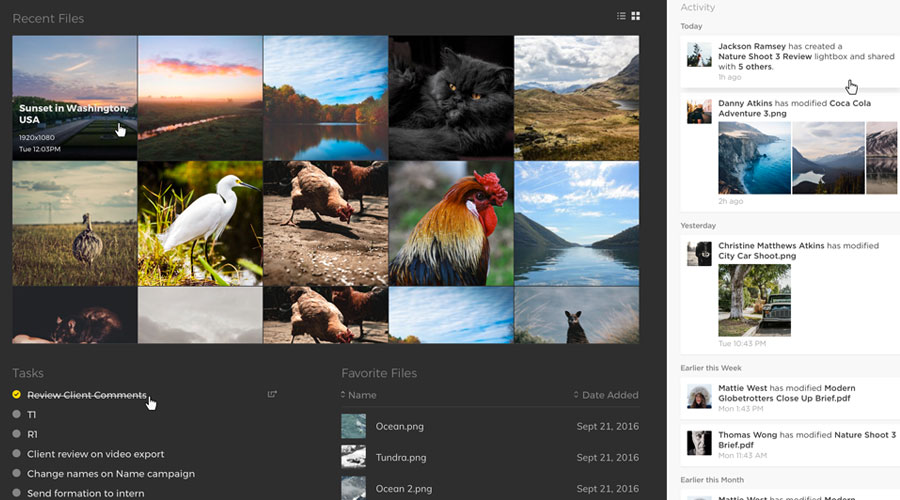The image size is (900, 500).
Task: Open Ocean 2.png thumbnail in Favorite Files
Action: [x=354, y=488]
